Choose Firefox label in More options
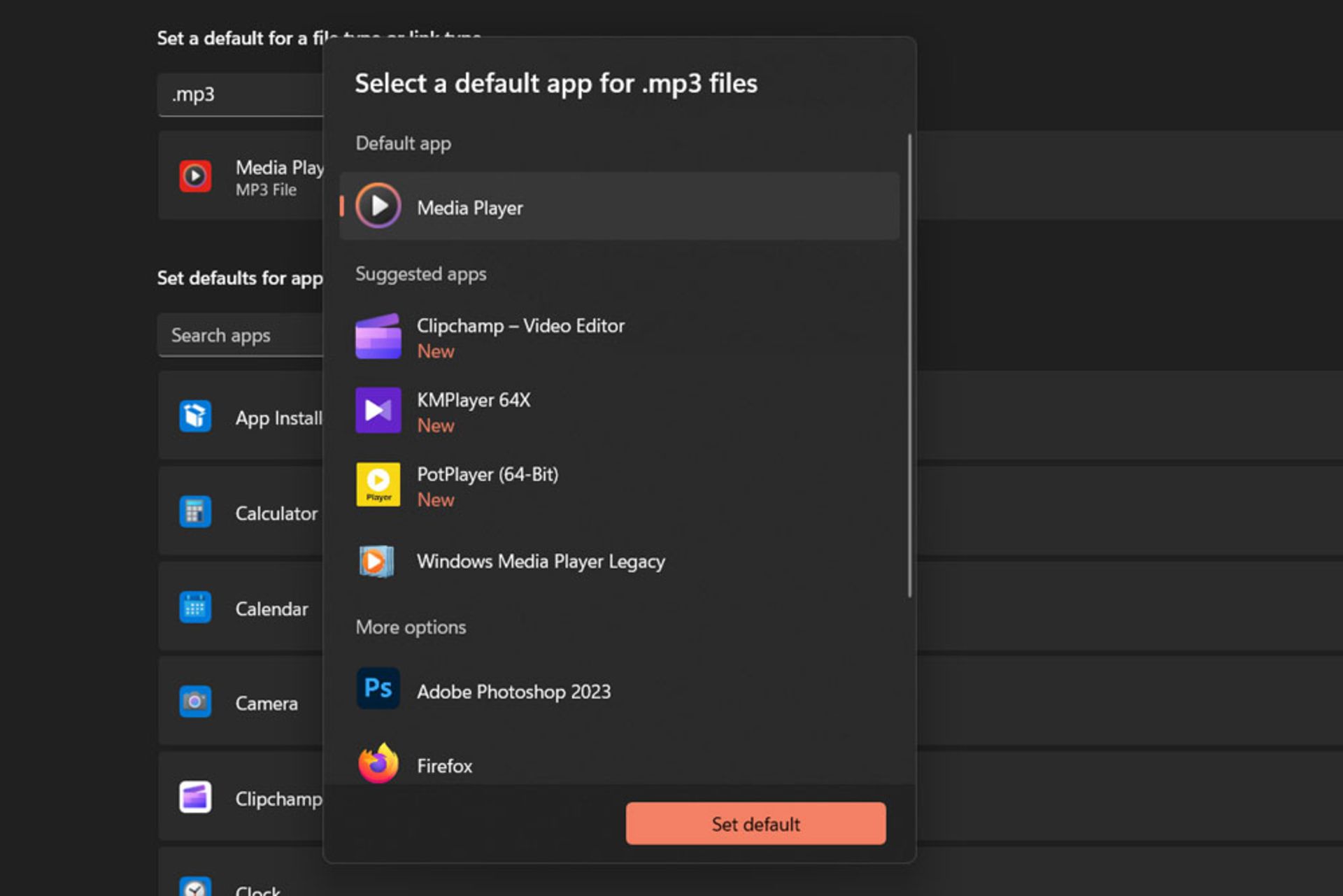The width and height of the screenshot is (1343, 896). (x=444, y=766)
